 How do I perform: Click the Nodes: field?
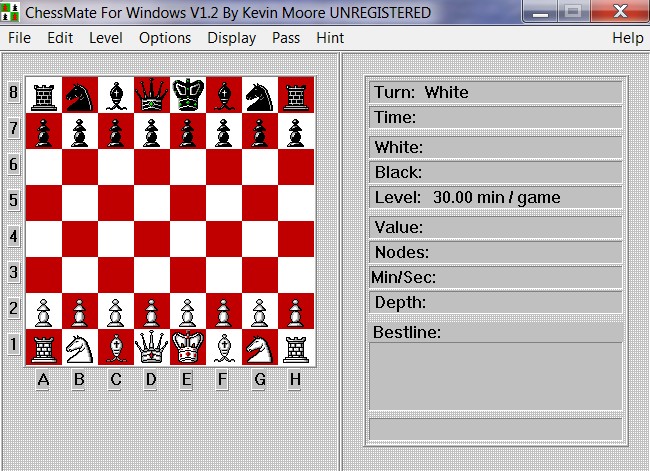click(x=496, y=252)
